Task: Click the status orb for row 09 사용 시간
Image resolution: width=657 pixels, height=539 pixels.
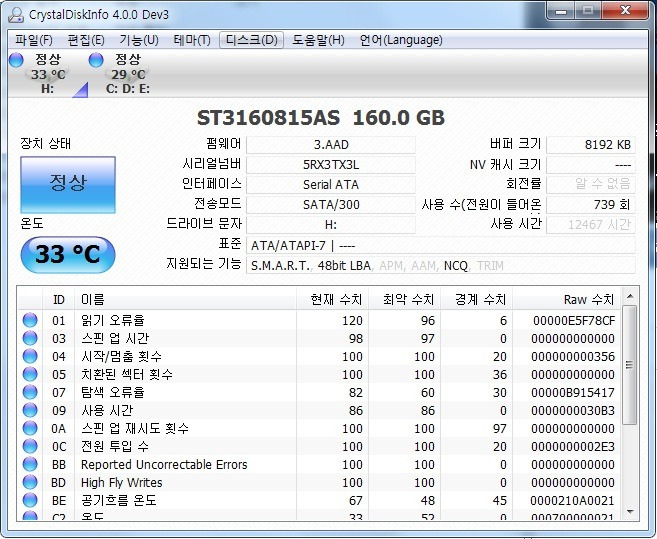Action: click(30, 410)
